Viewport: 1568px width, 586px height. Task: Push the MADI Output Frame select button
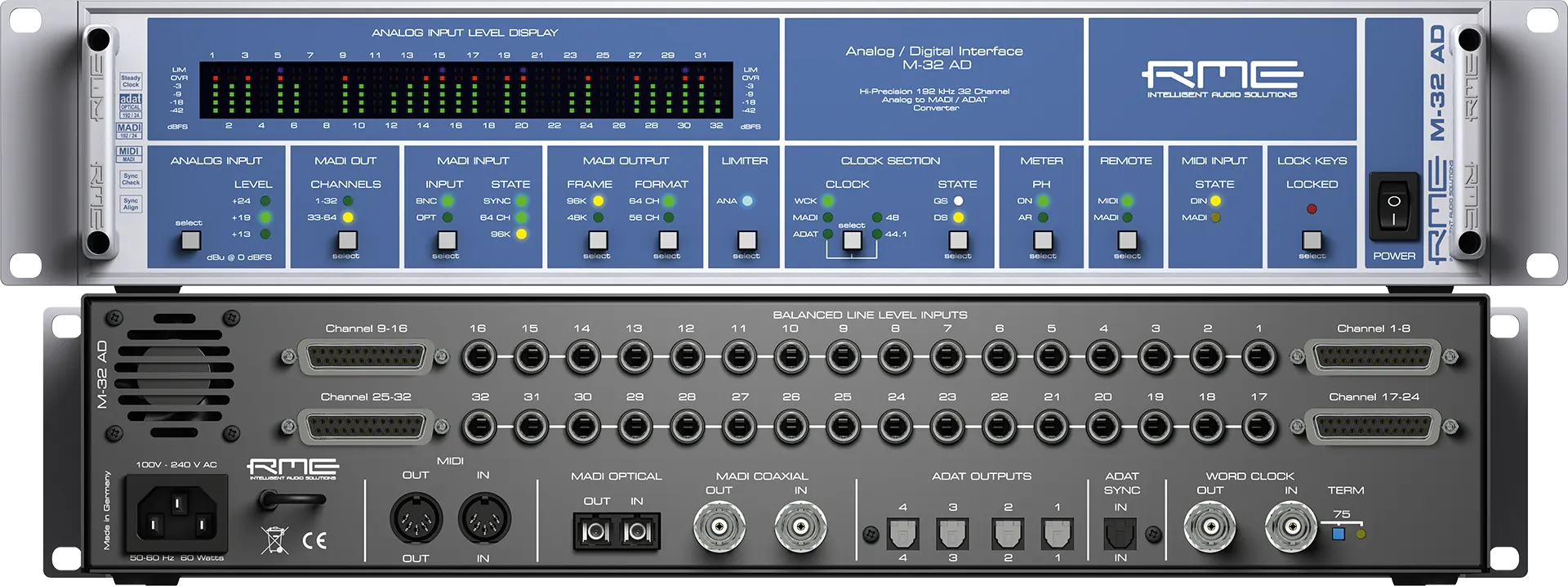[x=598, y=240]
